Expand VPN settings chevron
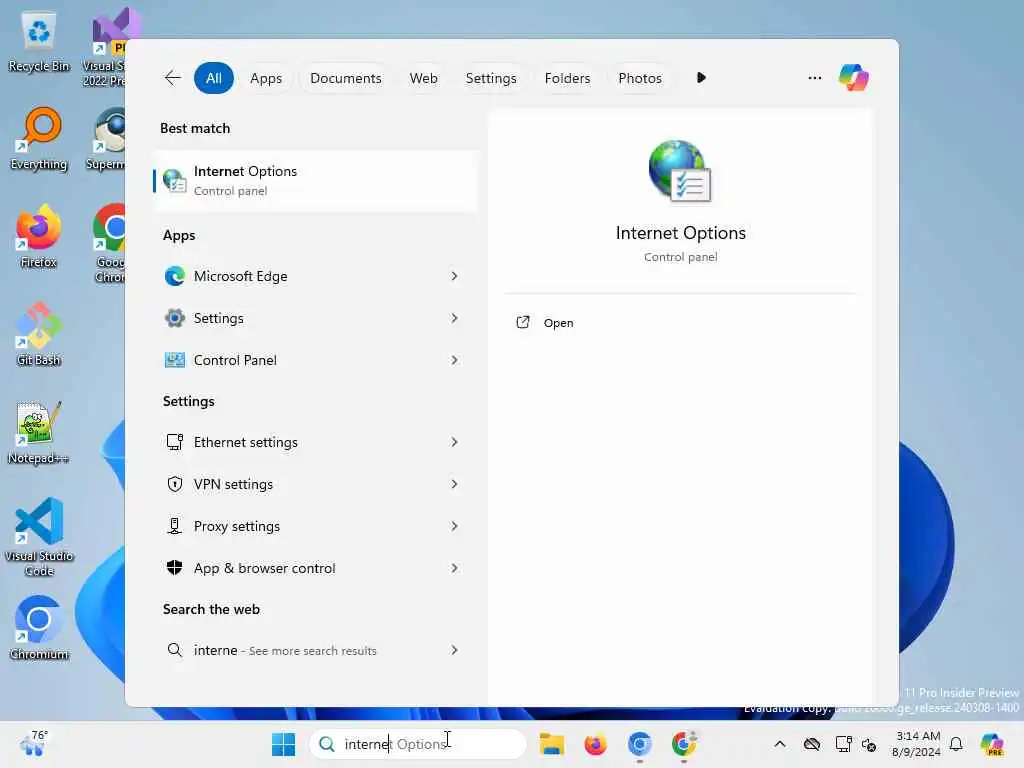Viewport: 1024px width, 768px height. click(454, 484)
